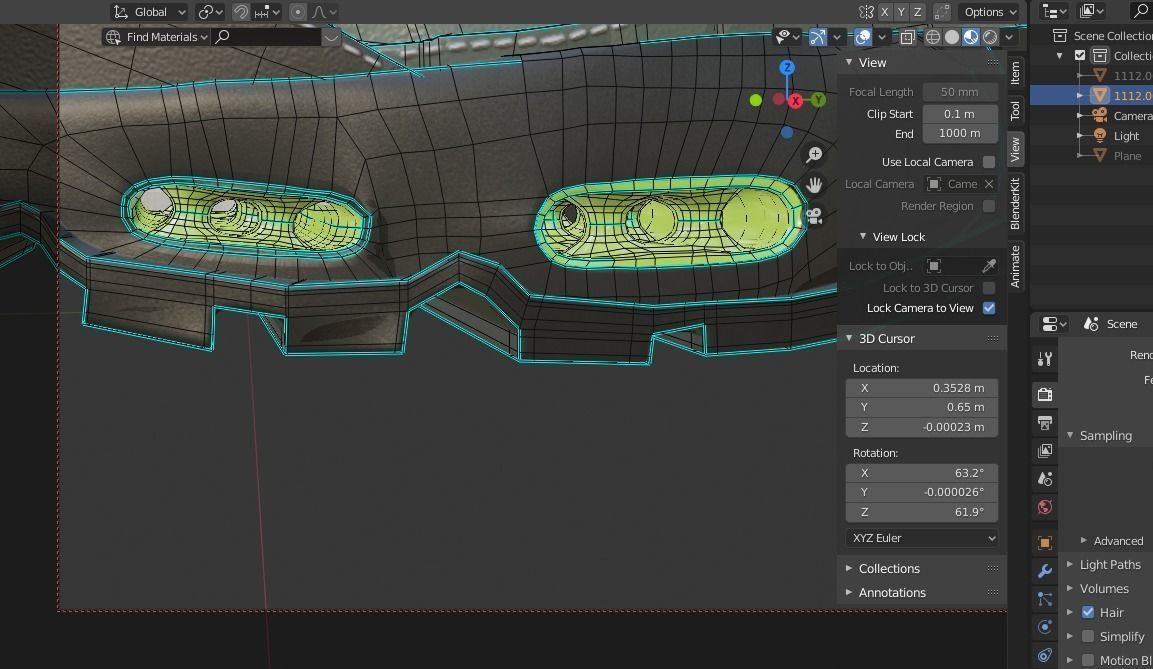1153x669 pixels.
Task: Open the Modifier properties wrench icon
Action: [1045, 570]
